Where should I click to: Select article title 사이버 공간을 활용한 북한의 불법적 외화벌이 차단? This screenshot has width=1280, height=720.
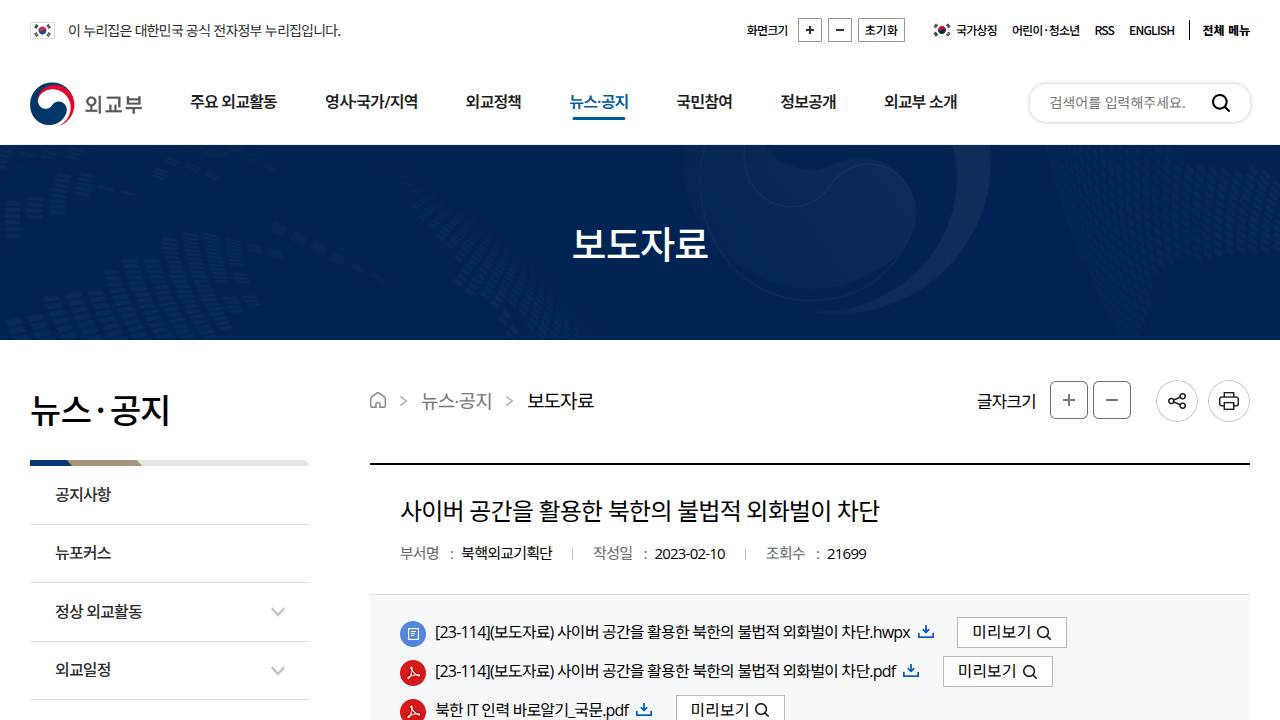pos(640,511)
